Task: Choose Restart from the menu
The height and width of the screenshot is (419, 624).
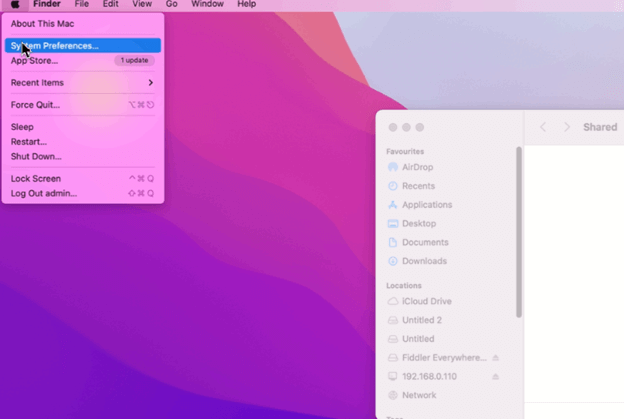Action: 83,142
